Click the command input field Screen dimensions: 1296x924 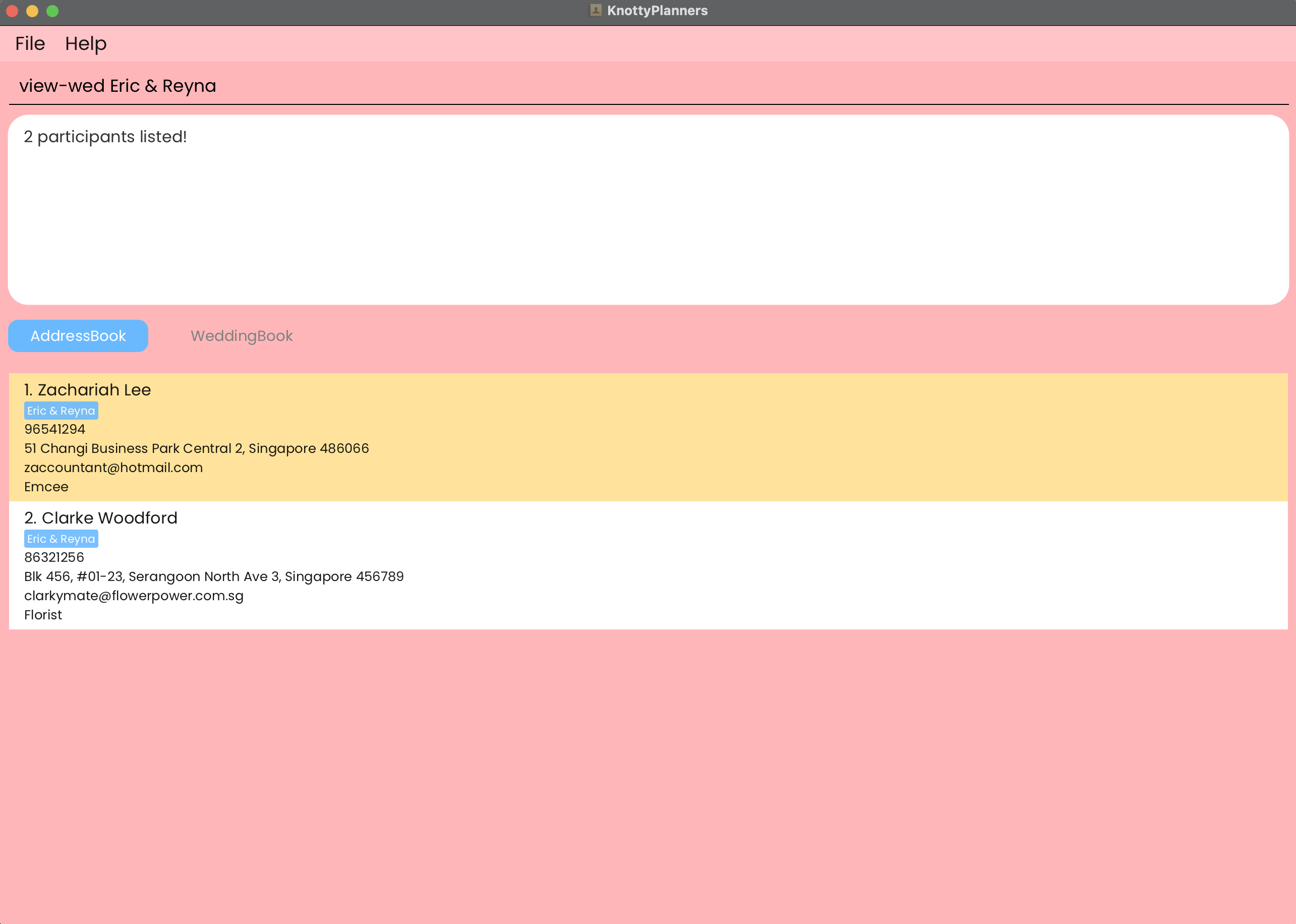647,86
